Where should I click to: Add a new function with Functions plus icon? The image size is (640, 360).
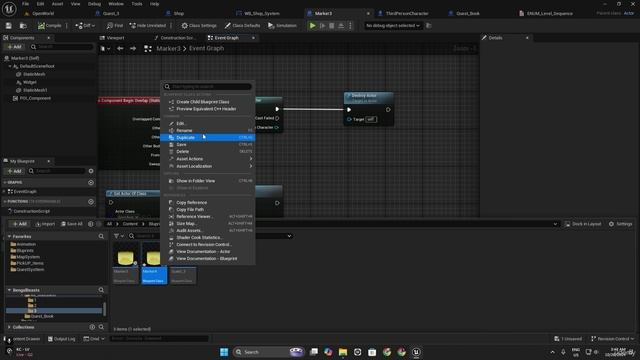(x=91, y=202)
